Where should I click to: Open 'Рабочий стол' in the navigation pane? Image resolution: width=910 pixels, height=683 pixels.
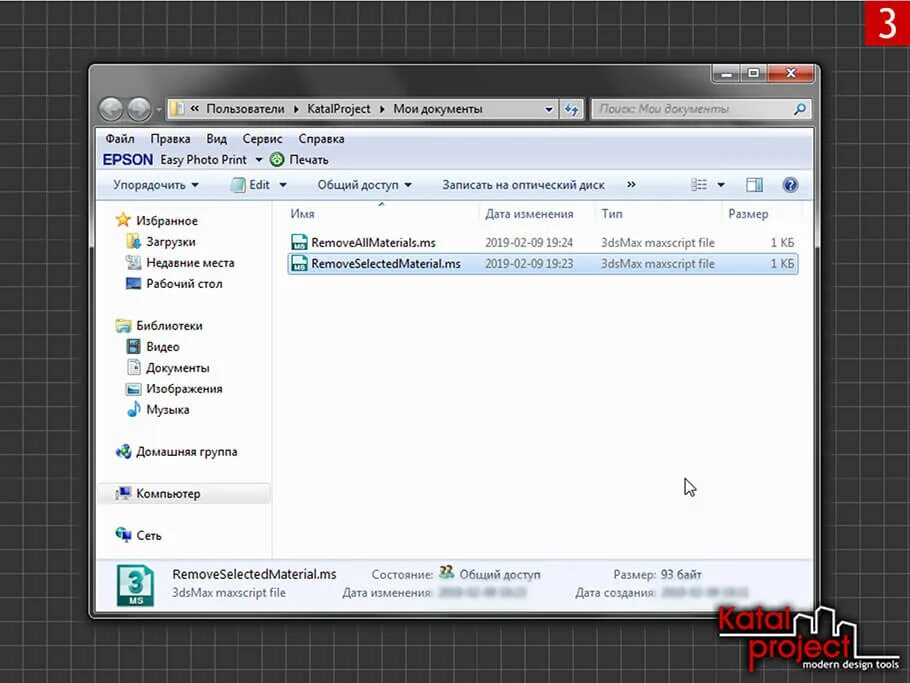(184, 283)
